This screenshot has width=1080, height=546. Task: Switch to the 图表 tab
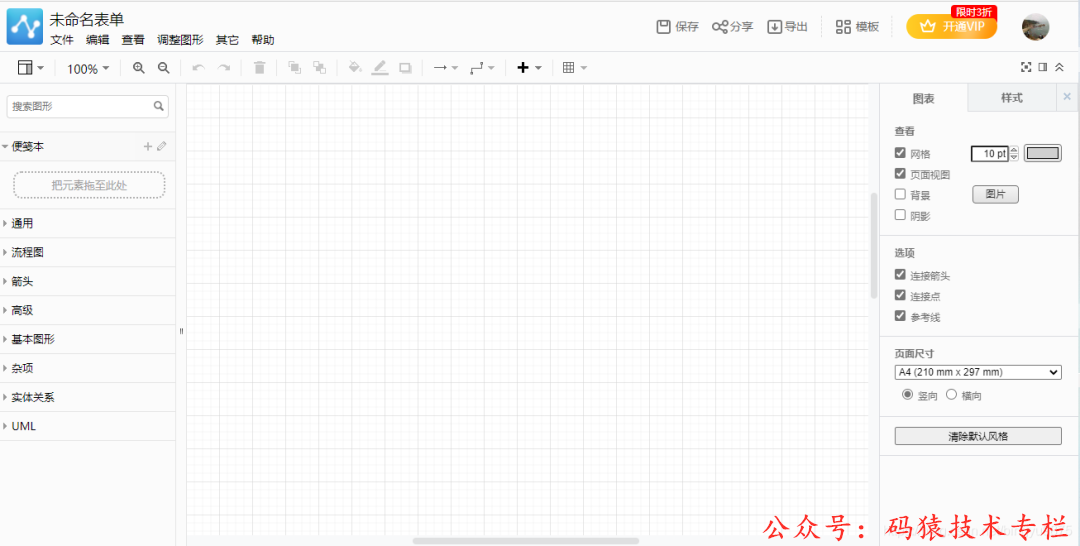(x=924, y=98)
